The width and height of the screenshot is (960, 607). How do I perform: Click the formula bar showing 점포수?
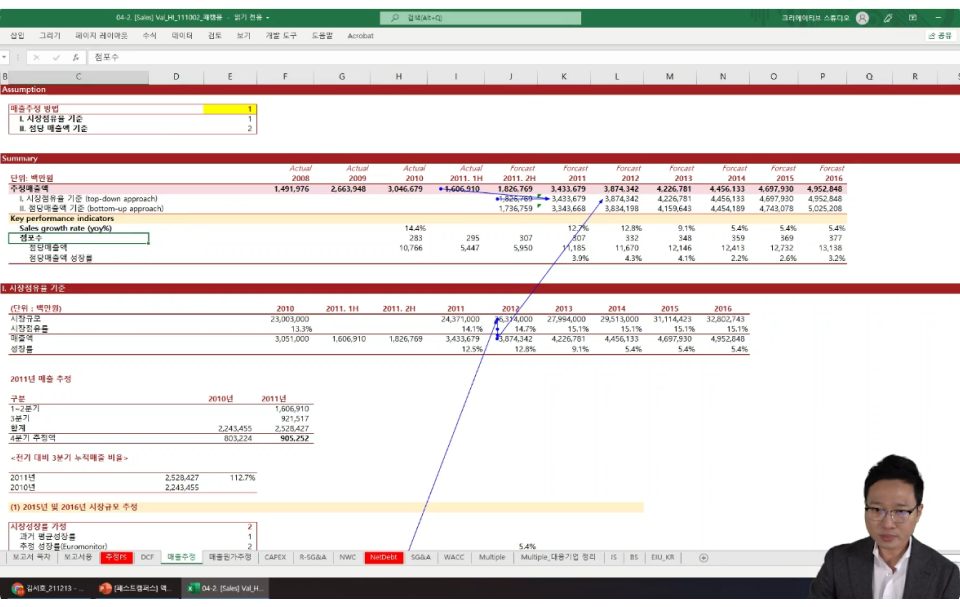click(523, 57)
